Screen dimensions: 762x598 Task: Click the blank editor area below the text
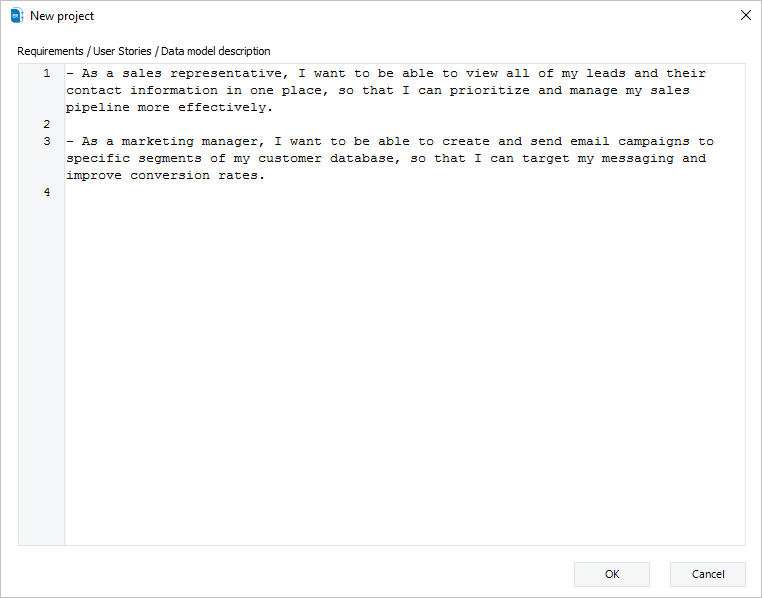click(405, 369)
